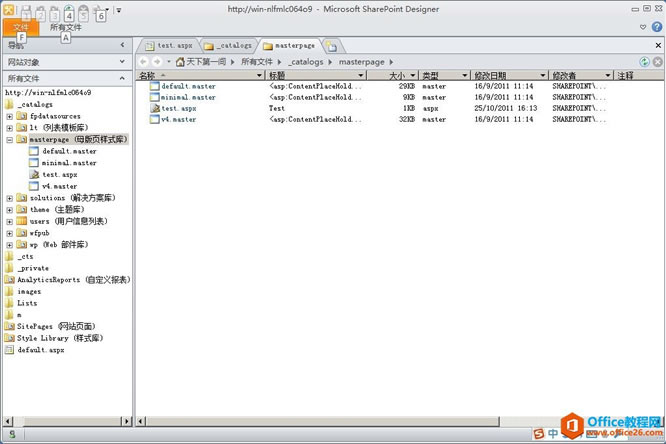Click the gray stop icon in the address bar
This screenshot has height=444, width=666.
pos(658,62)
